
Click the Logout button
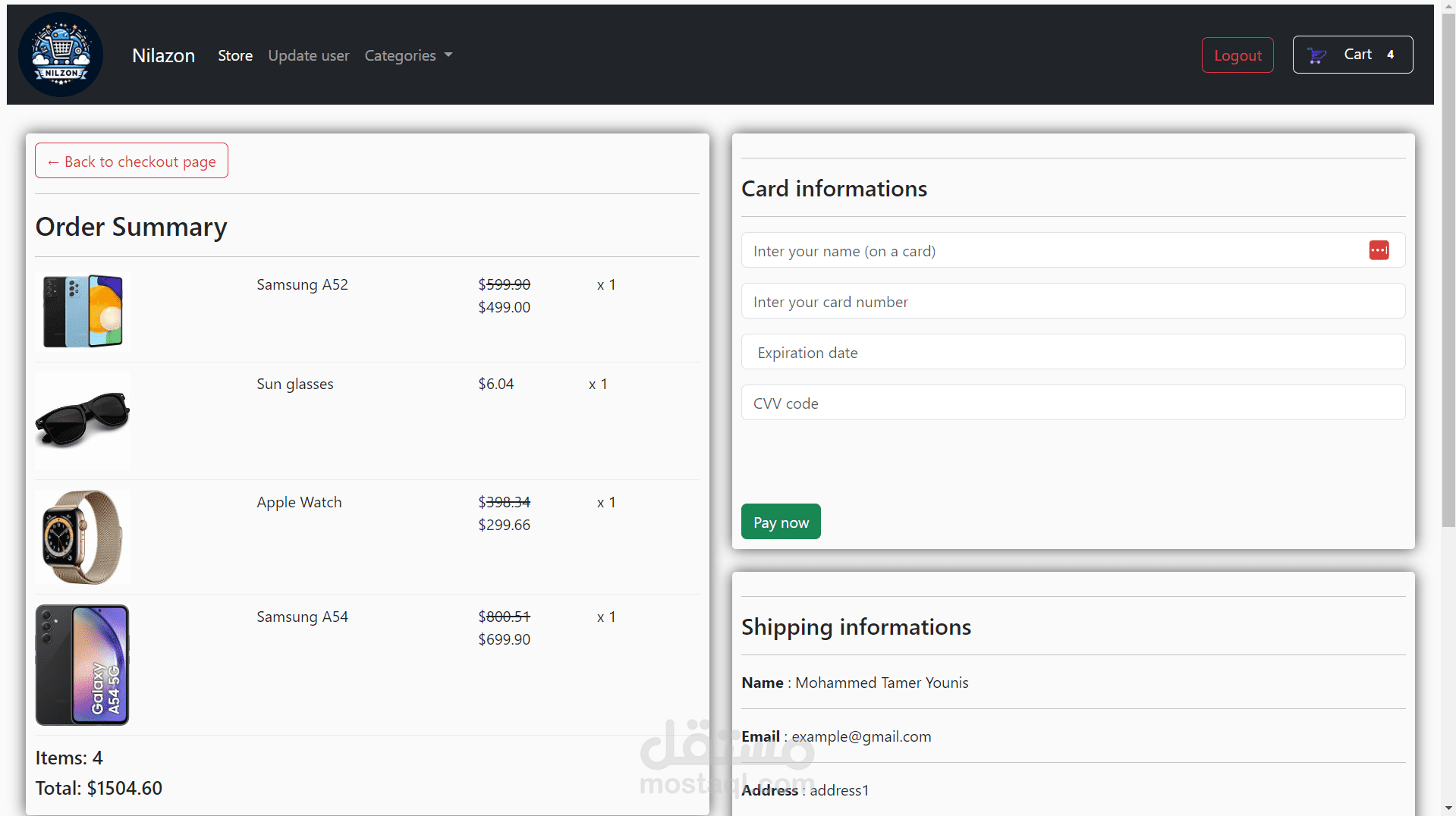pos(1237,55)
